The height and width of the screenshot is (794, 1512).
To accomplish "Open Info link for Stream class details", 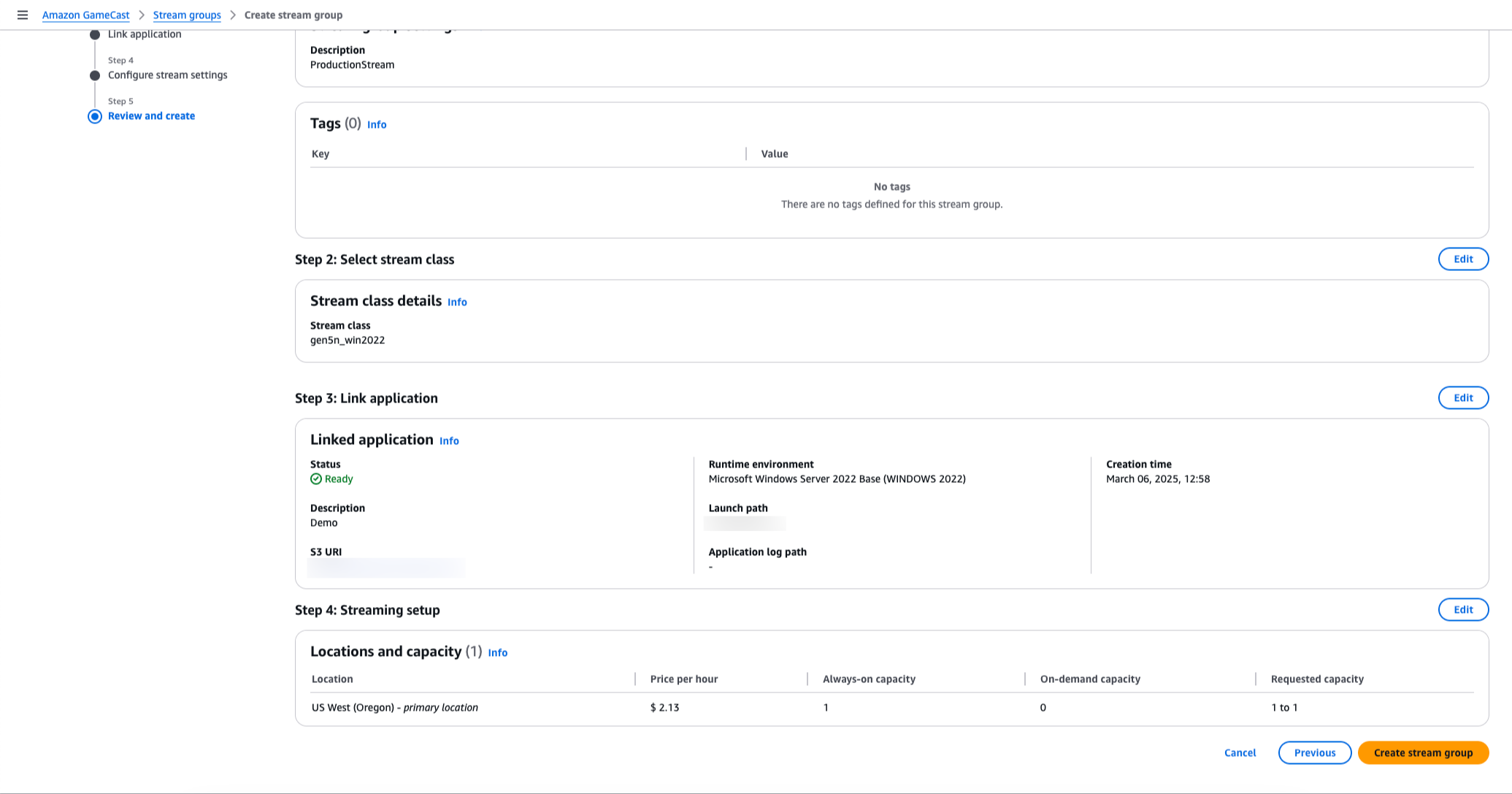I will 457,302.
